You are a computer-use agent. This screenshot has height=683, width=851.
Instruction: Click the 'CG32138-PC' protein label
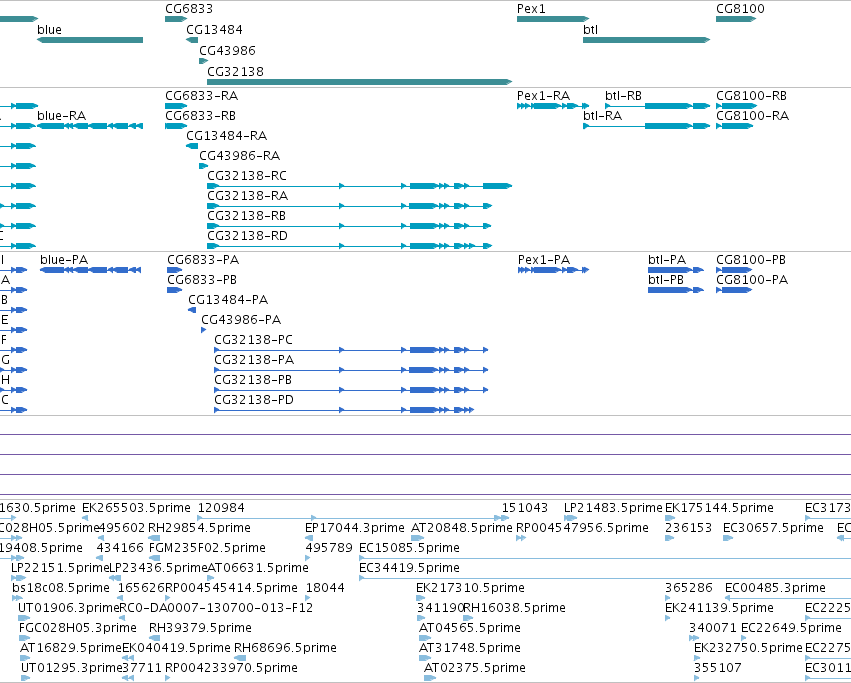(x=253, y=340)
